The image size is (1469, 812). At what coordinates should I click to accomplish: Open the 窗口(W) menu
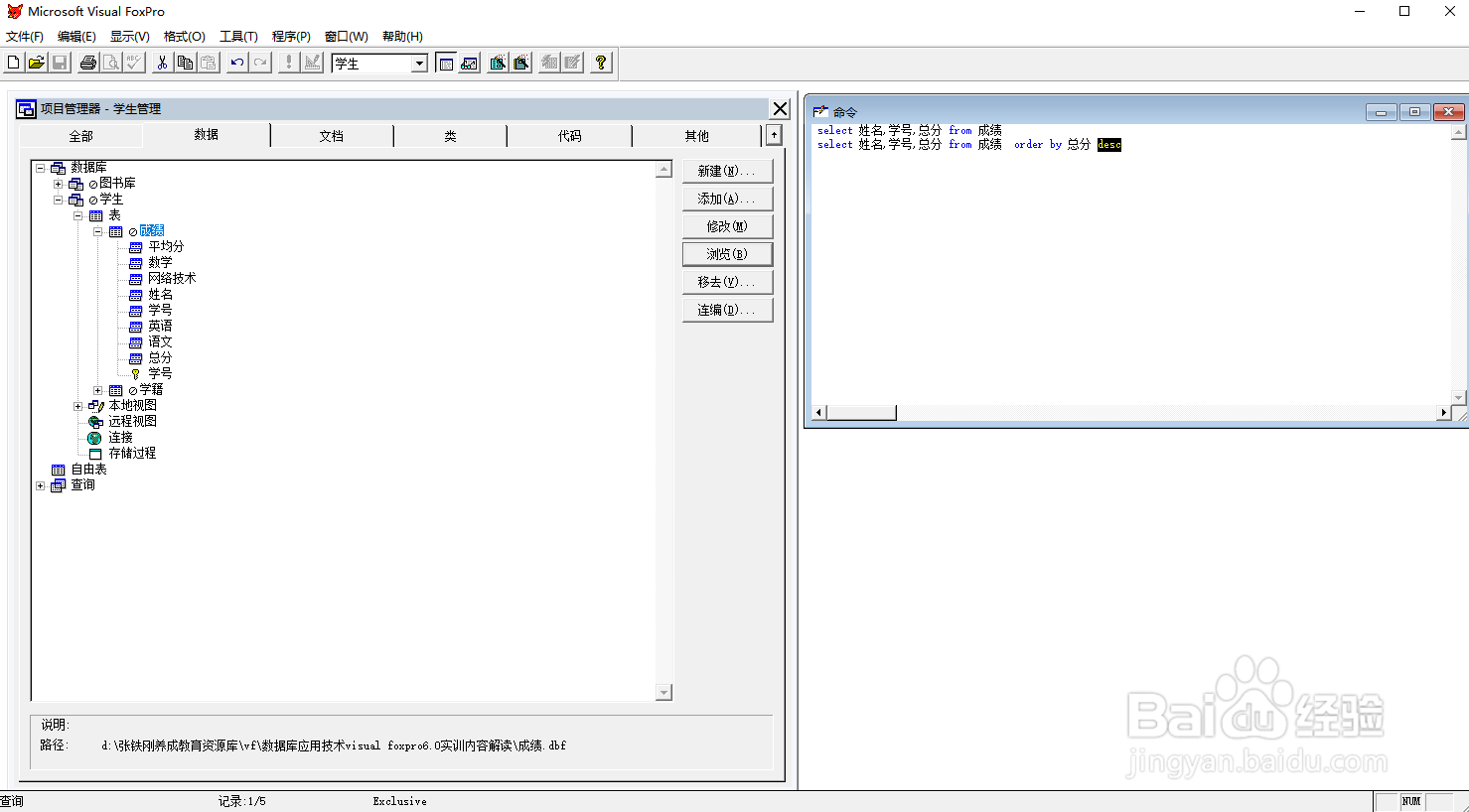coord(346,37)
